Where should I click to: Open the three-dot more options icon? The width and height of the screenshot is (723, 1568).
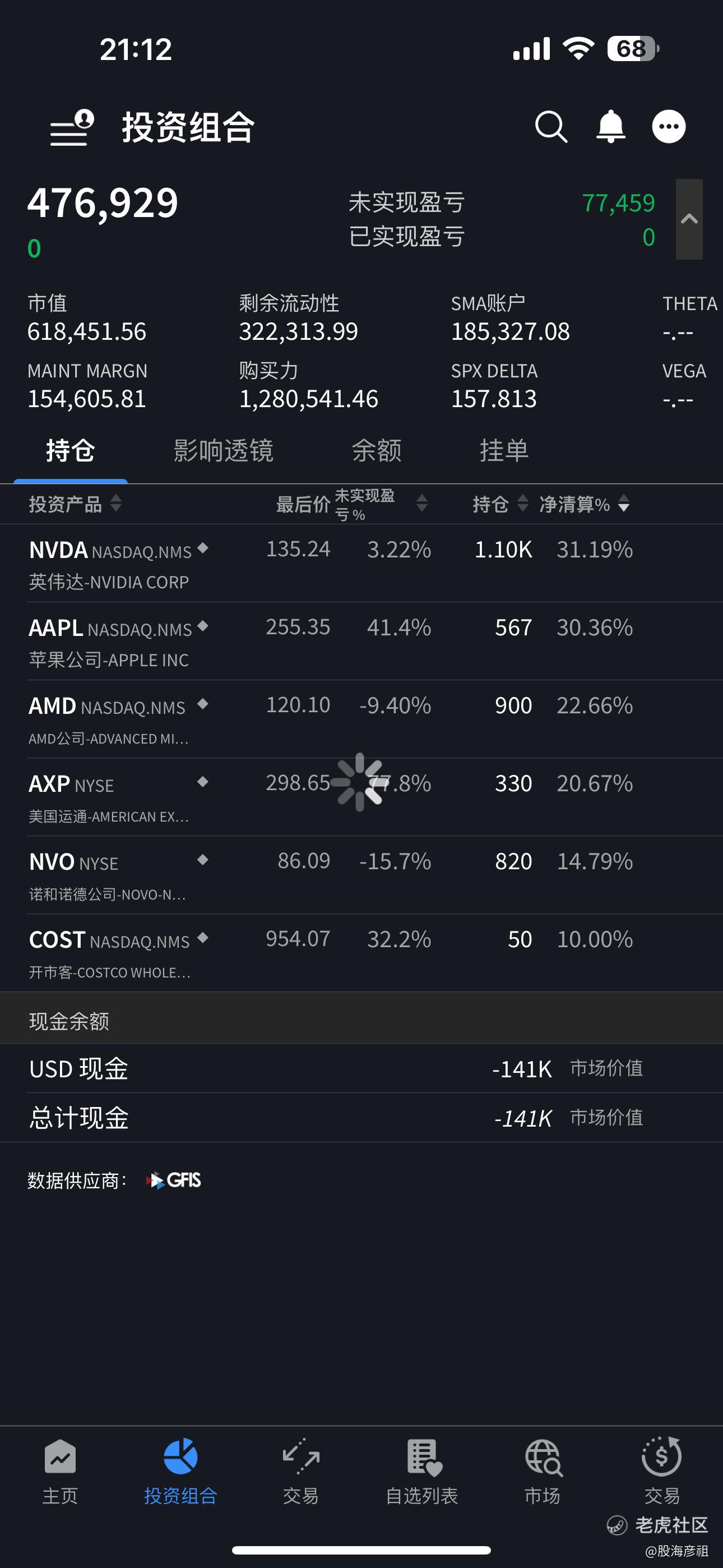click(x=669, y=127)
